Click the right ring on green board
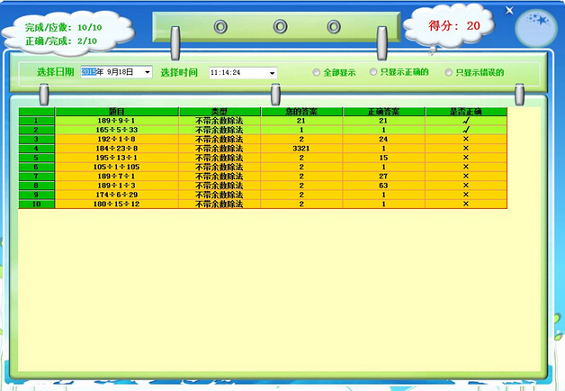Viewport: 565px width, 391px height. (x=334, y=27)
